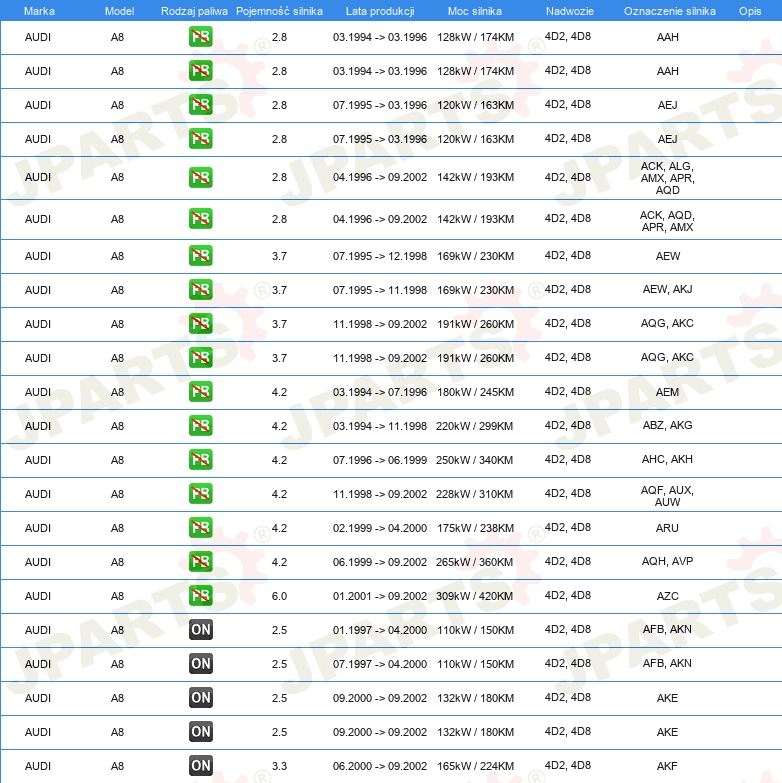Click the petrol icon in the 180kW AEM row
The height and width of the screenshot is (783, 782).
coord(200,392)
